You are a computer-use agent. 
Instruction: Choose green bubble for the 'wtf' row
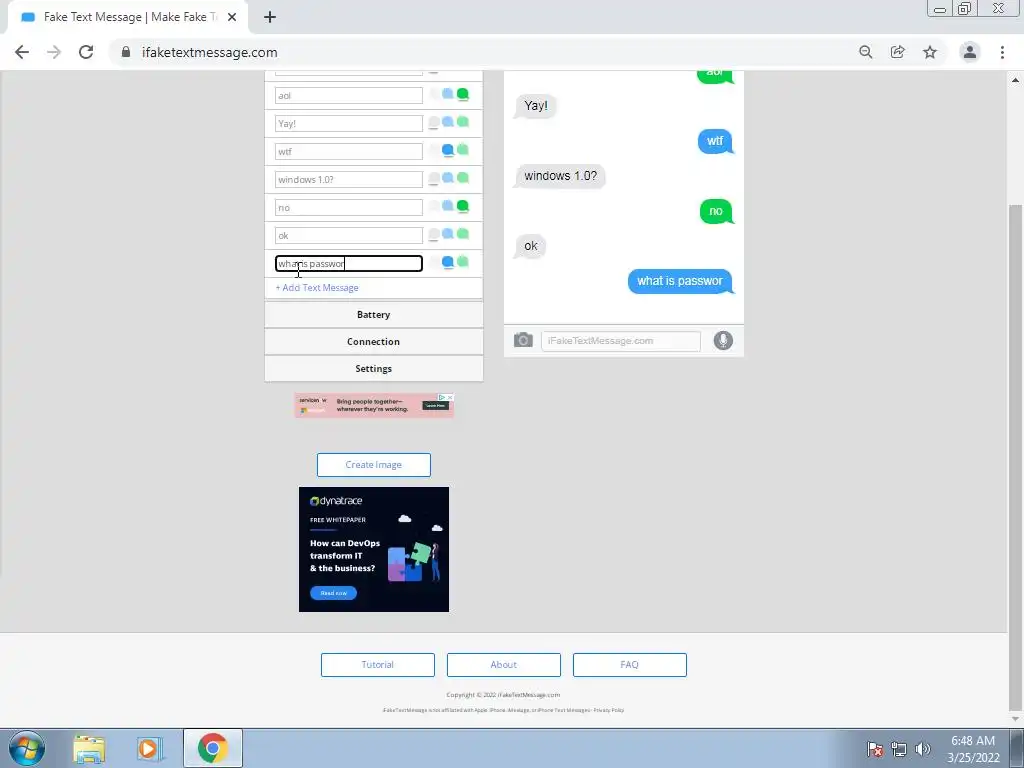pos(463,151)
